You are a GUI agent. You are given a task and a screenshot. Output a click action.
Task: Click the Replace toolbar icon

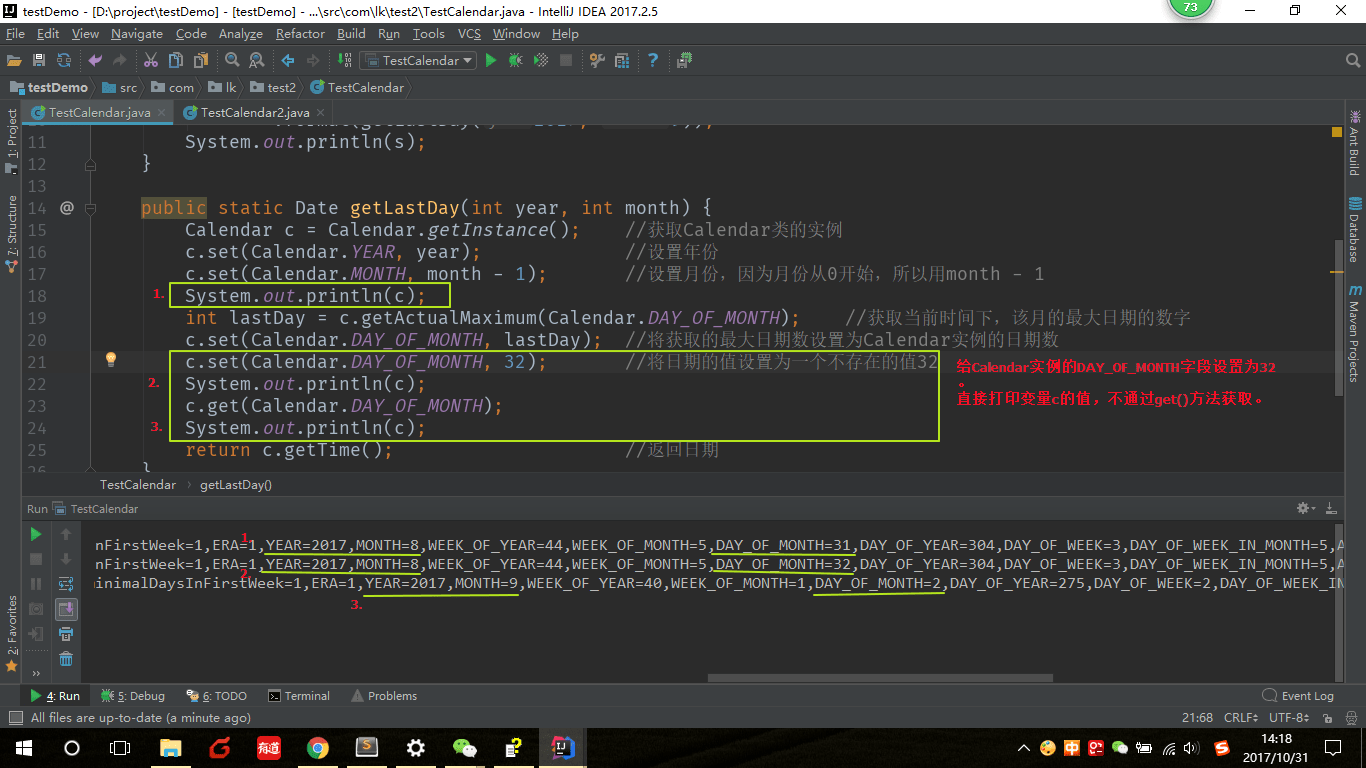256,60
